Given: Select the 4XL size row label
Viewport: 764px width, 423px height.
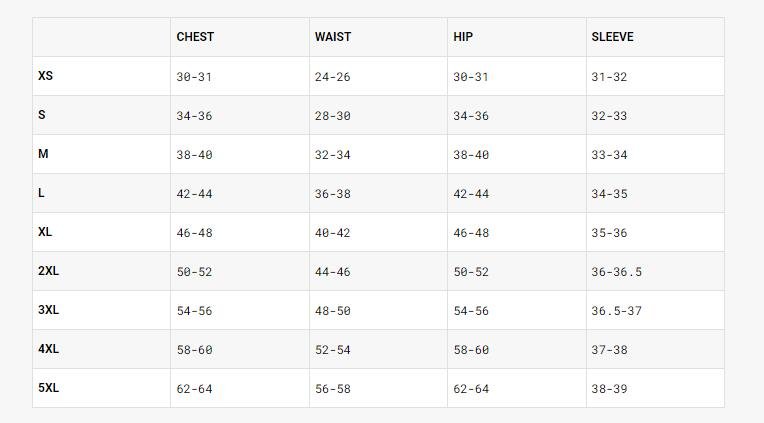Looking at the screenshot, I should click(x=48, y=349).
